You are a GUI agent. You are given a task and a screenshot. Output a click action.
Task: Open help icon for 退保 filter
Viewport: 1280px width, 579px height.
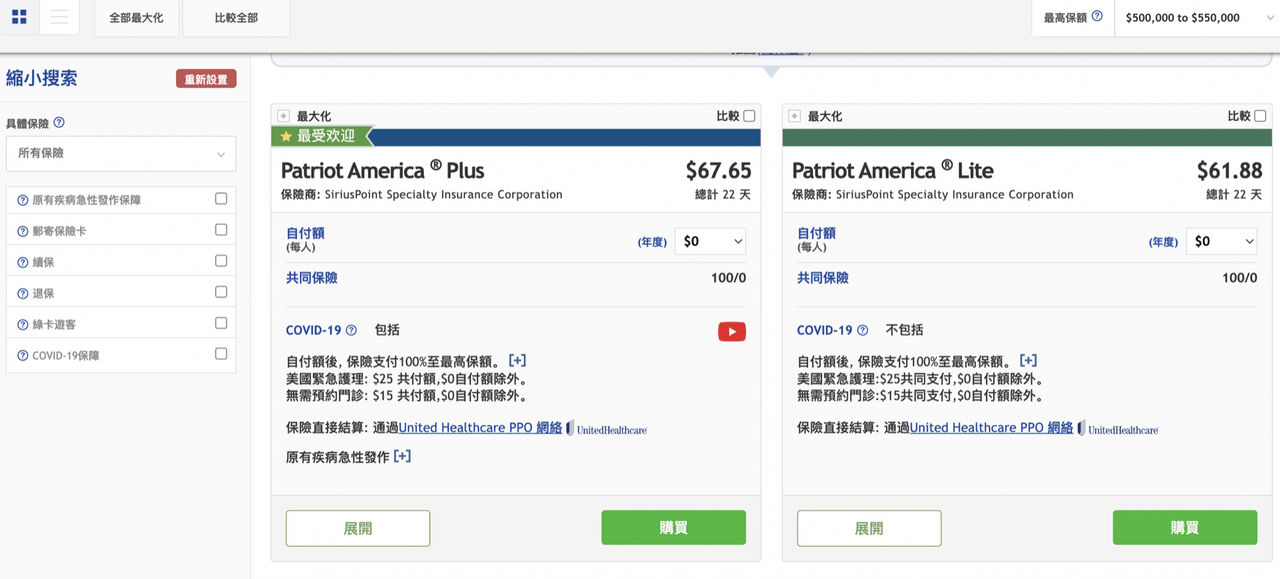pos(23,294)
